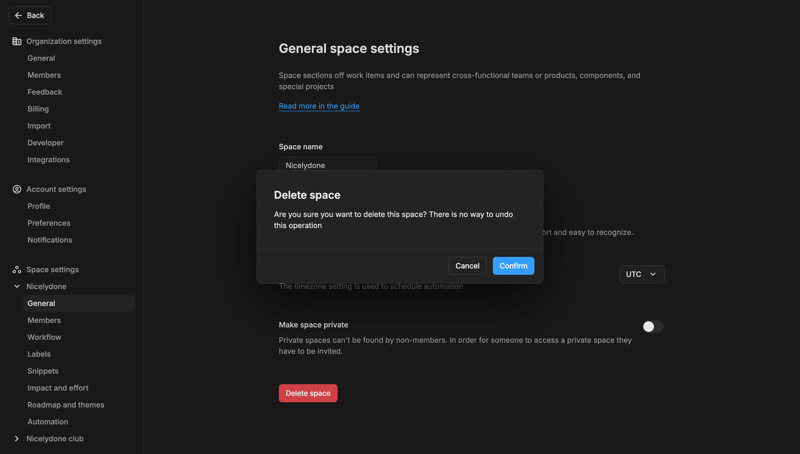Go to Roadmap and themes

click(x=66, y=405)
